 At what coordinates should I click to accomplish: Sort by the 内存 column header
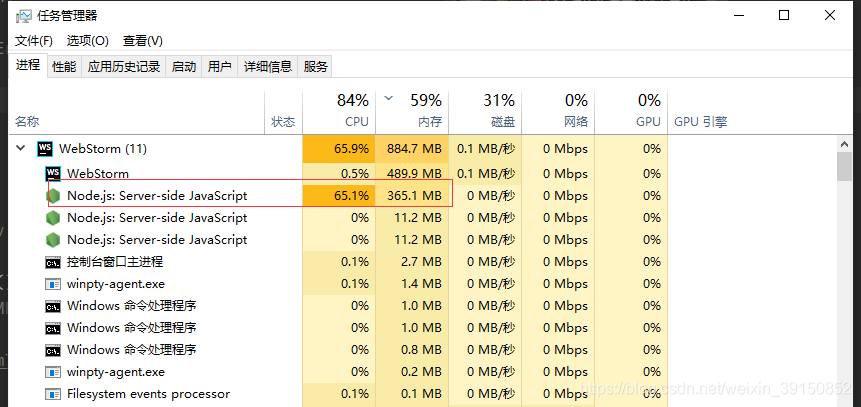[412, 111]
